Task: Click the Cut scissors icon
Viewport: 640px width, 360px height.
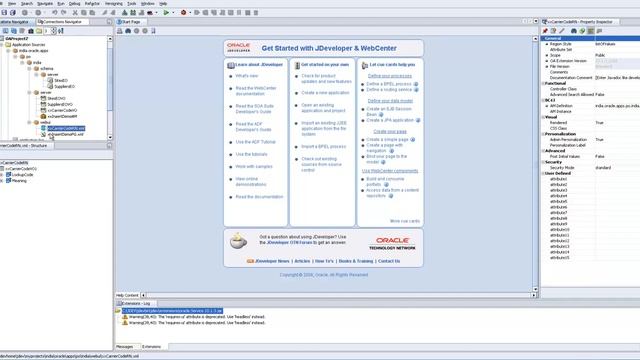Action: [75, 13]
